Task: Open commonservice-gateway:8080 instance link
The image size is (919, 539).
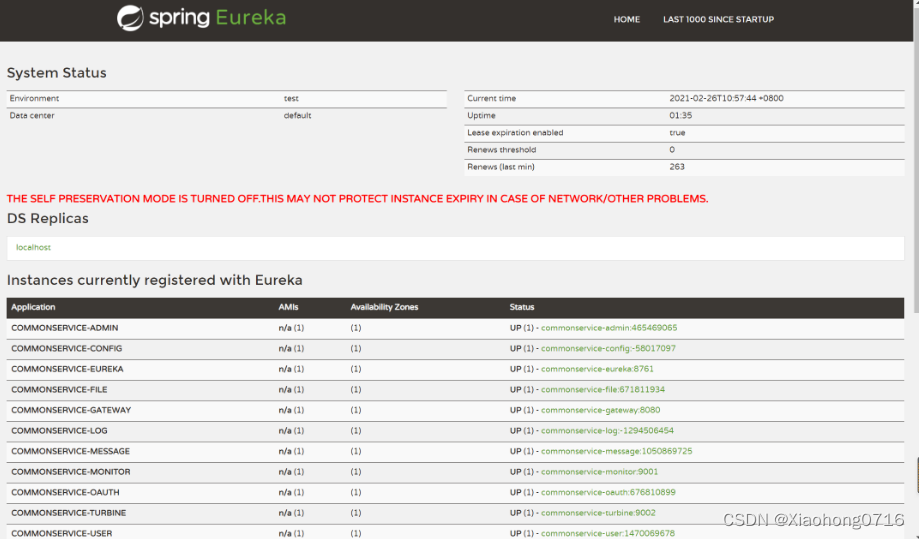Action: coord(600,410)
